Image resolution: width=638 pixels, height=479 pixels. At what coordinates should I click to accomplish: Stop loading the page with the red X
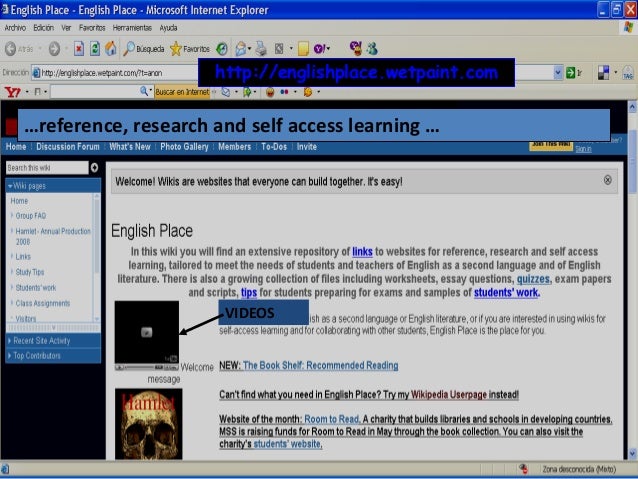click(79, 49)
